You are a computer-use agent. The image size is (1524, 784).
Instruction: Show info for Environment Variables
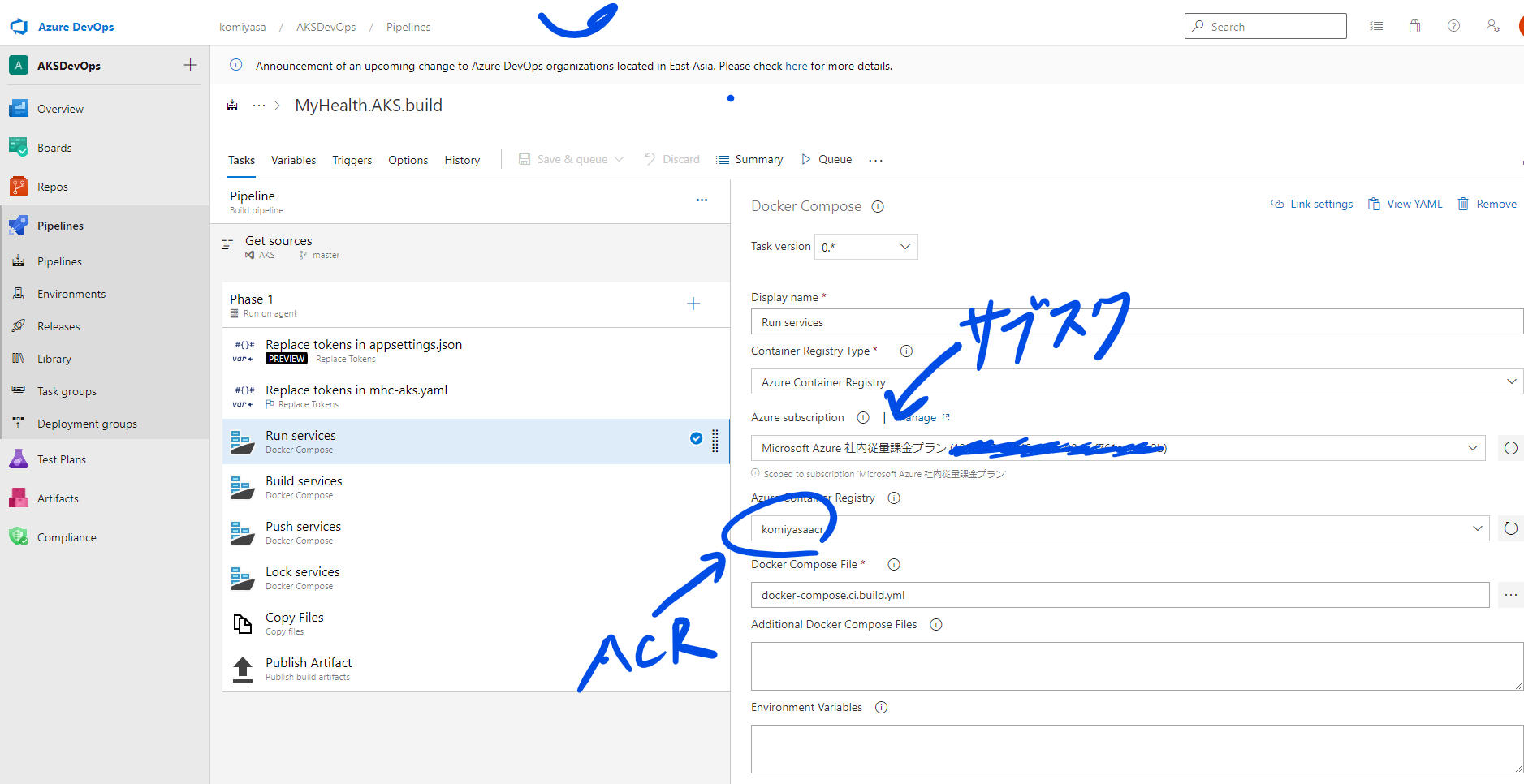[881, 708]
